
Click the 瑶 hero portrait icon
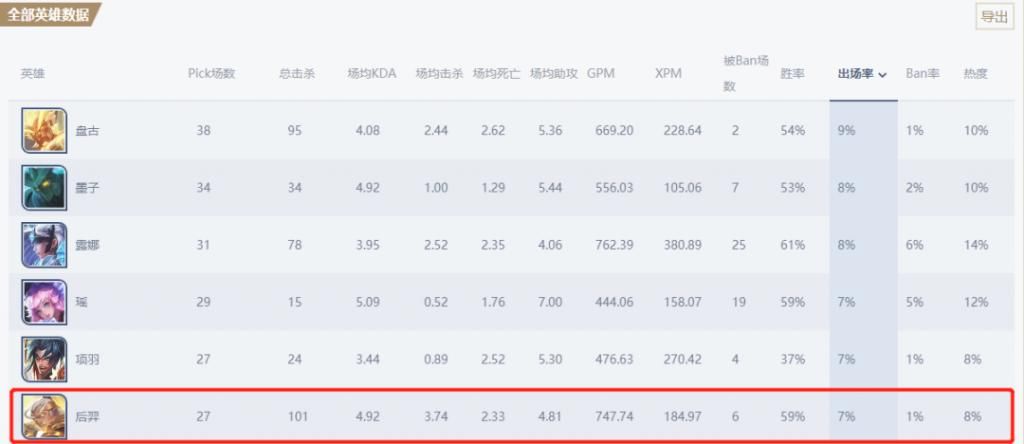click(x=44, y=302)
